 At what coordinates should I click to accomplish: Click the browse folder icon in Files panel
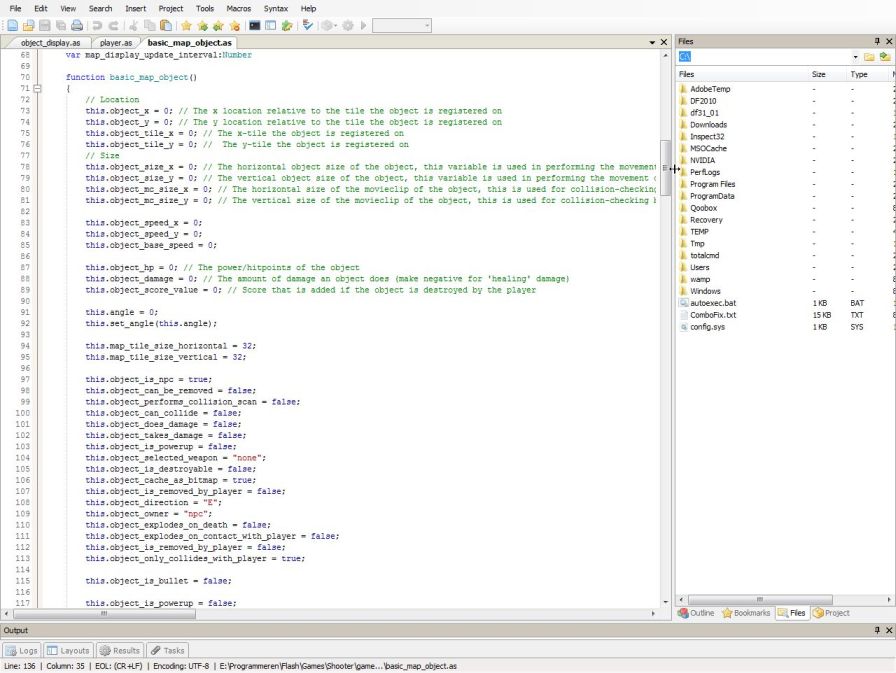tap(869, 57)
